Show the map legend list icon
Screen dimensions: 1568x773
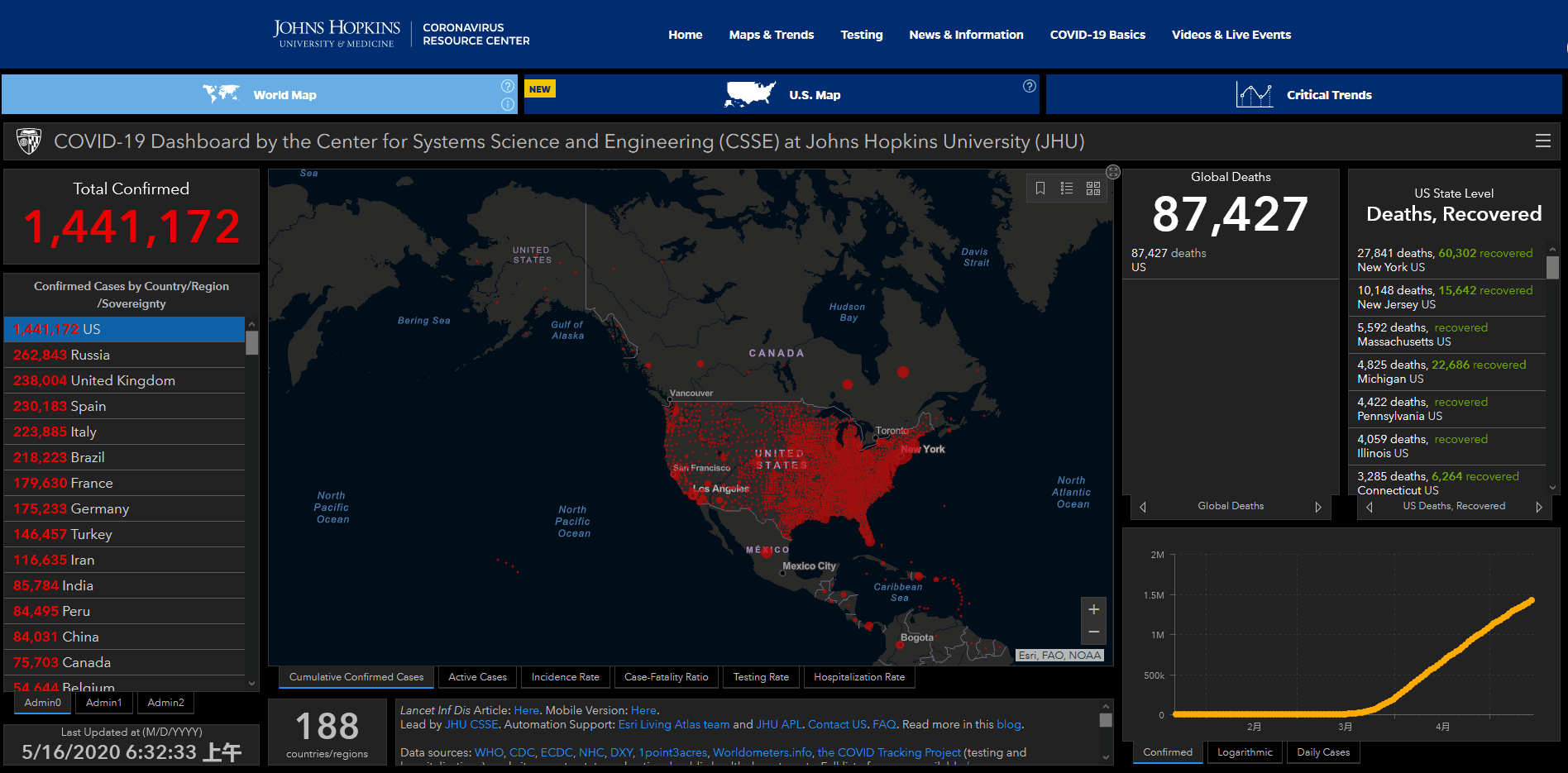pyautogui.click(x=1067, y=188)
